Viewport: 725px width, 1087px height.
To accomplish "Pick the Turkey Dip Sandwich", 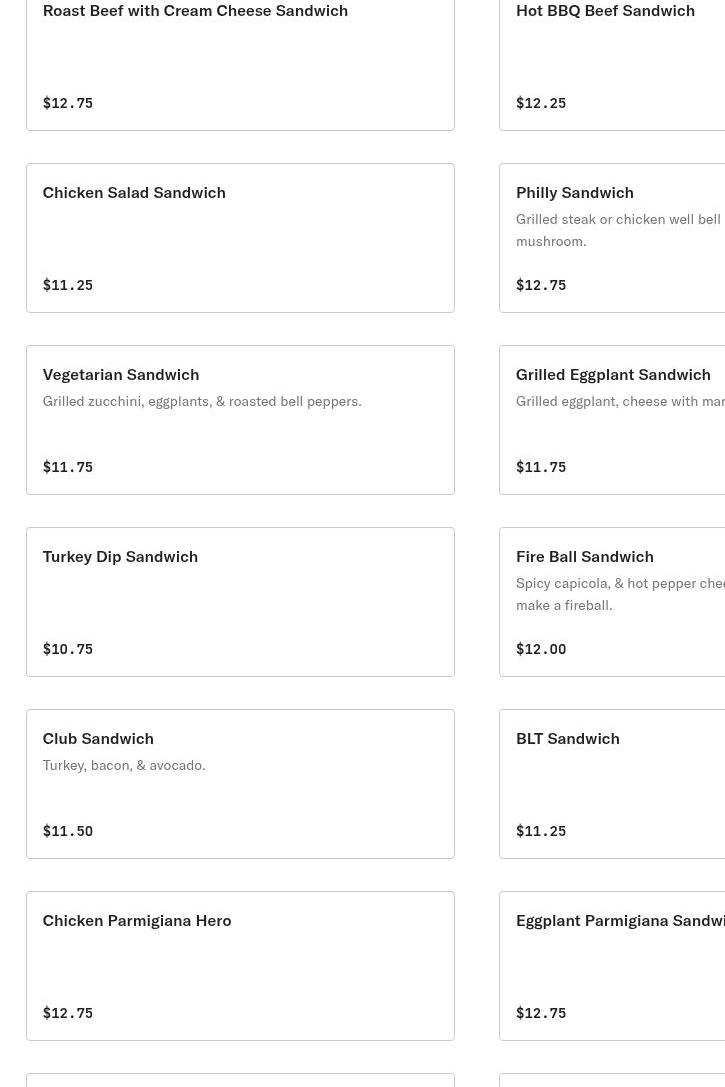I will click(240, 602).
